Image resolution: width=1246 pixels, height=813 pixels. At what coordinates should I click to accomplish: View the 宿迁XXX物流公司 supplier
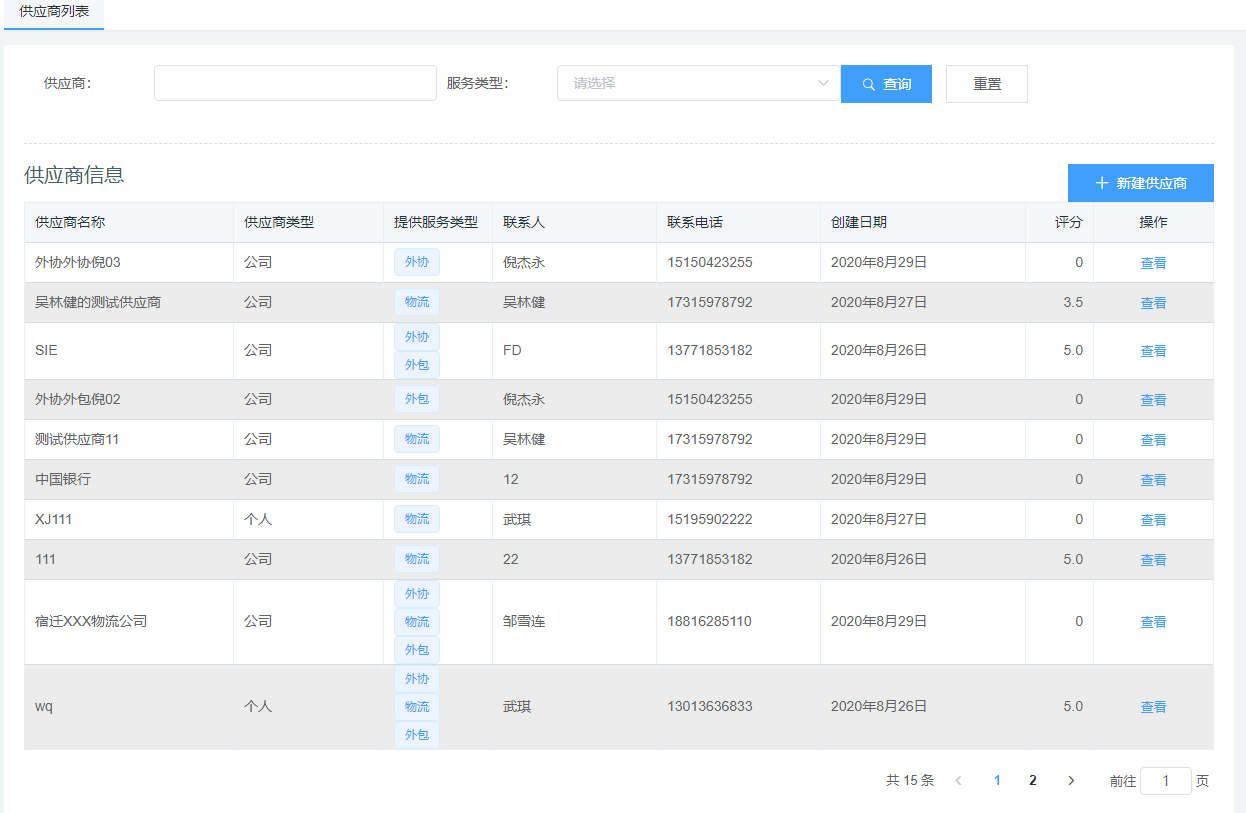pyautogui.click(x=1153, y=622)
